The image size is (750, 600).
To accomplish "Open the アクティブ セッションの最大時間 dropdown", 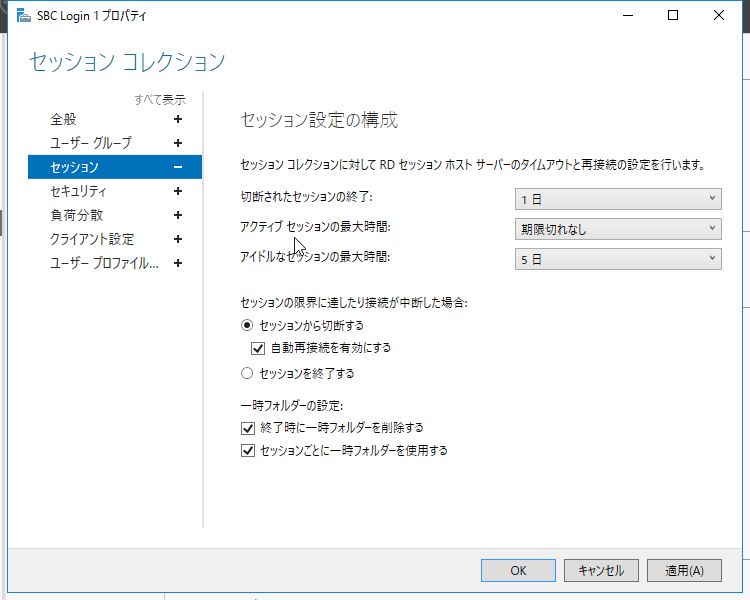I will tap(618, 229).
